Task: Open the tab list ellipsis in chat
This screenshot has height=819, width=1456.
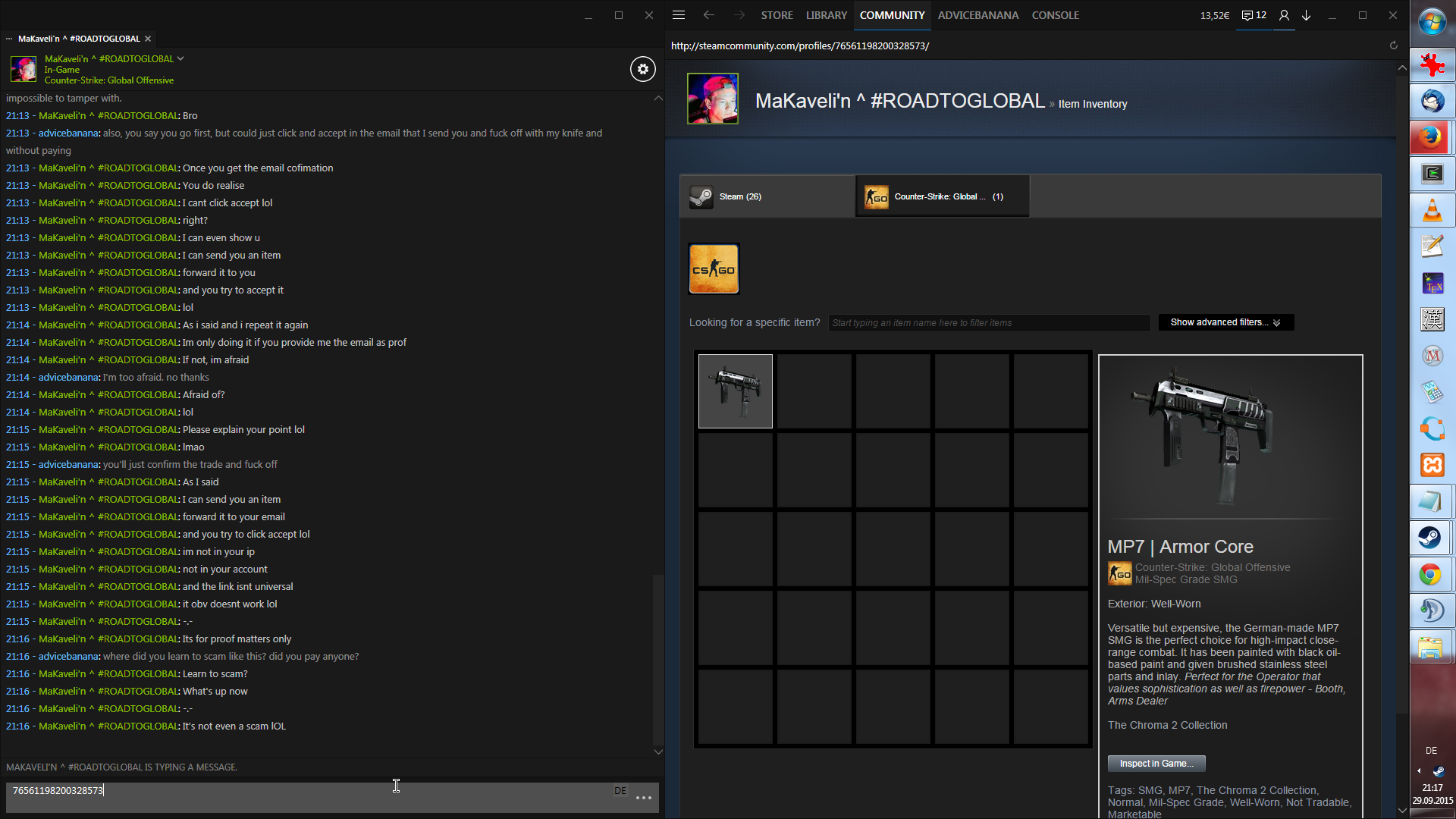Action: click(9, 39)
